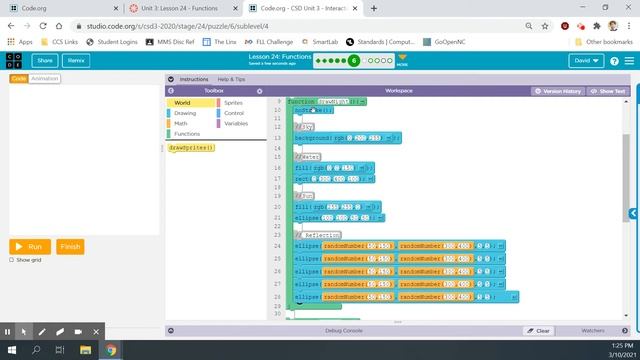The height and width of the screenshot is (360, 640).
Task: Open Version History
Action: point(558,91)
